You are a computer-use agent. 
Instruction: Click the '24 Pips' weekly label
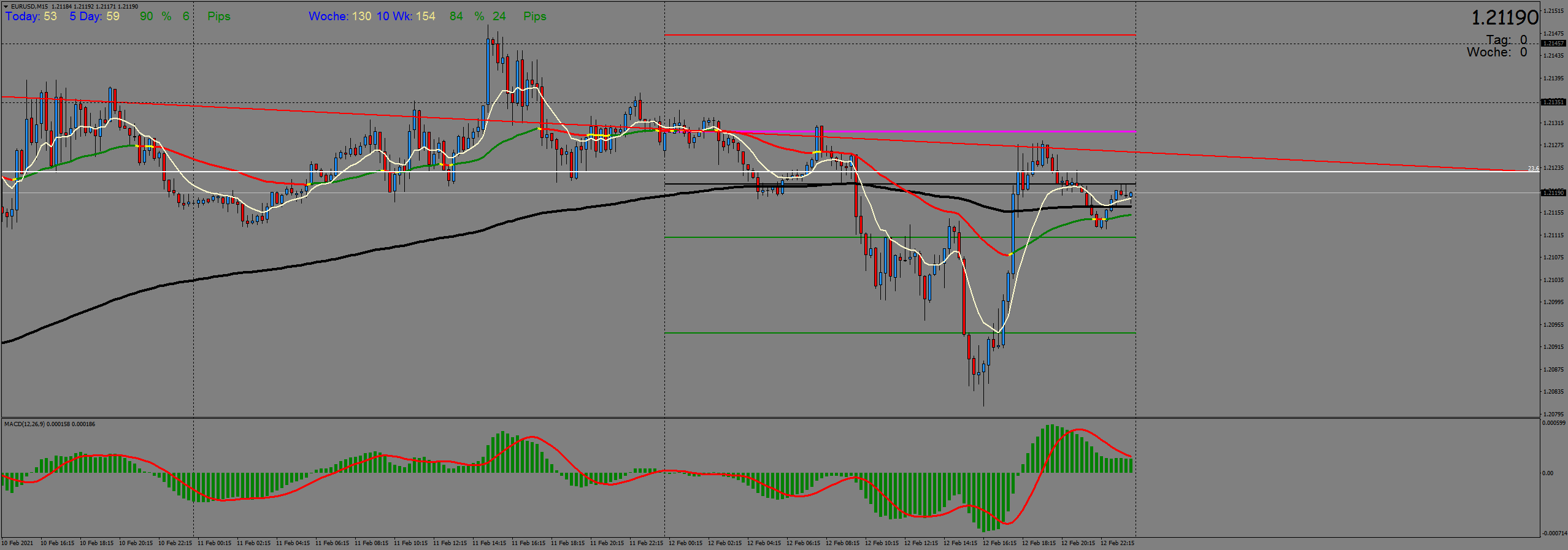[520, 17]
